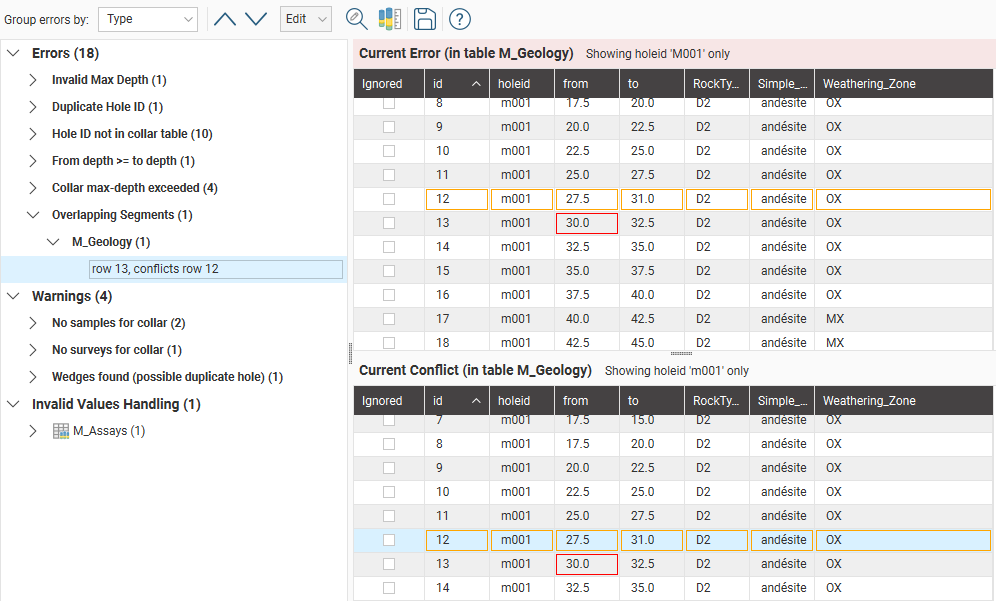The height and width of the screenshot is (601, 996).
Task: Go to next error with down arrow
Action: 256,19
